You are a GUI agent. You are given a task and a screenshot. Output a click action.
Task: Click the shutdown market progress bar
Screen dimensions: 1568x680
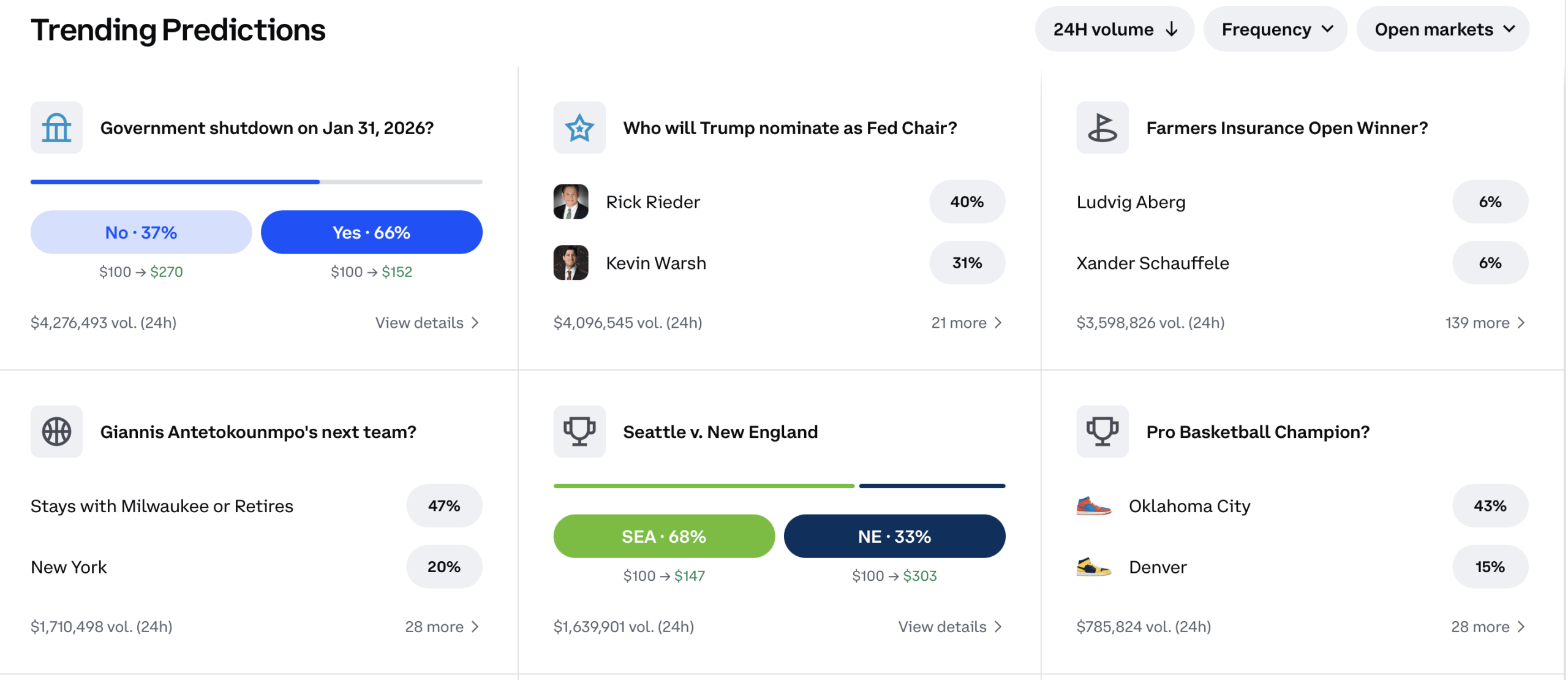tap(255, 182)
